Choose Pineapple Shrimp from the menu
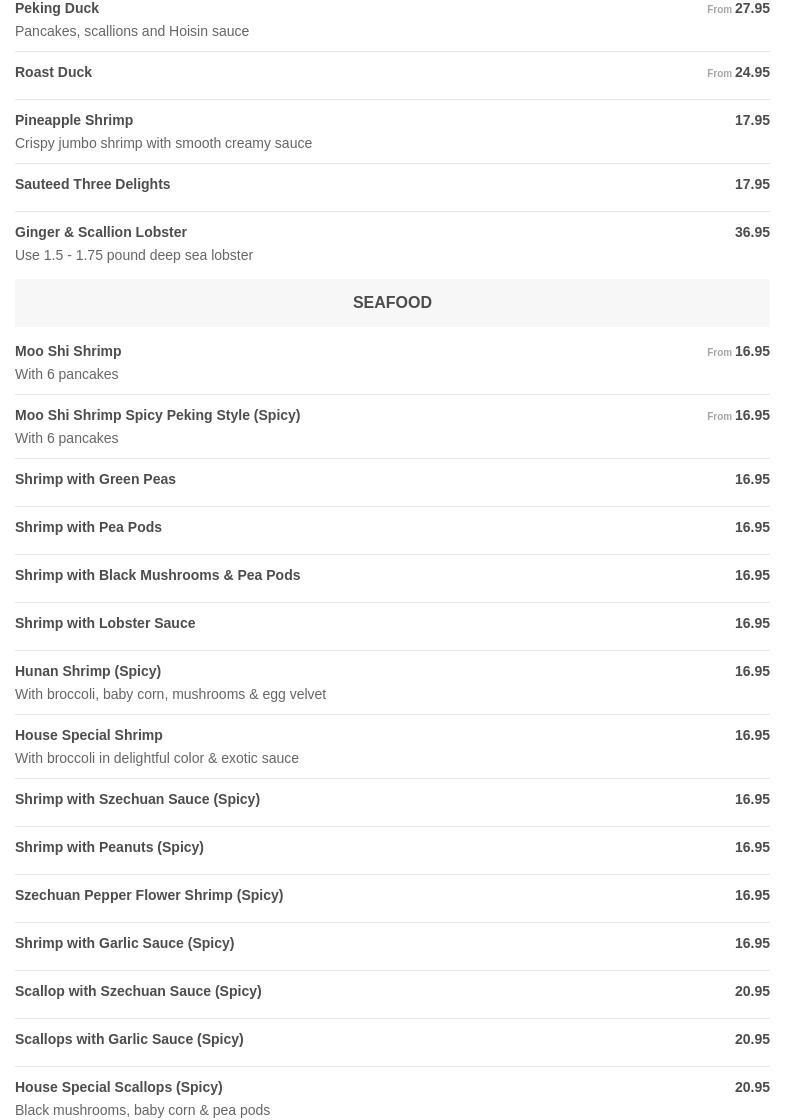This screenshot has height=1120, width=785. (x=74, y=121)
